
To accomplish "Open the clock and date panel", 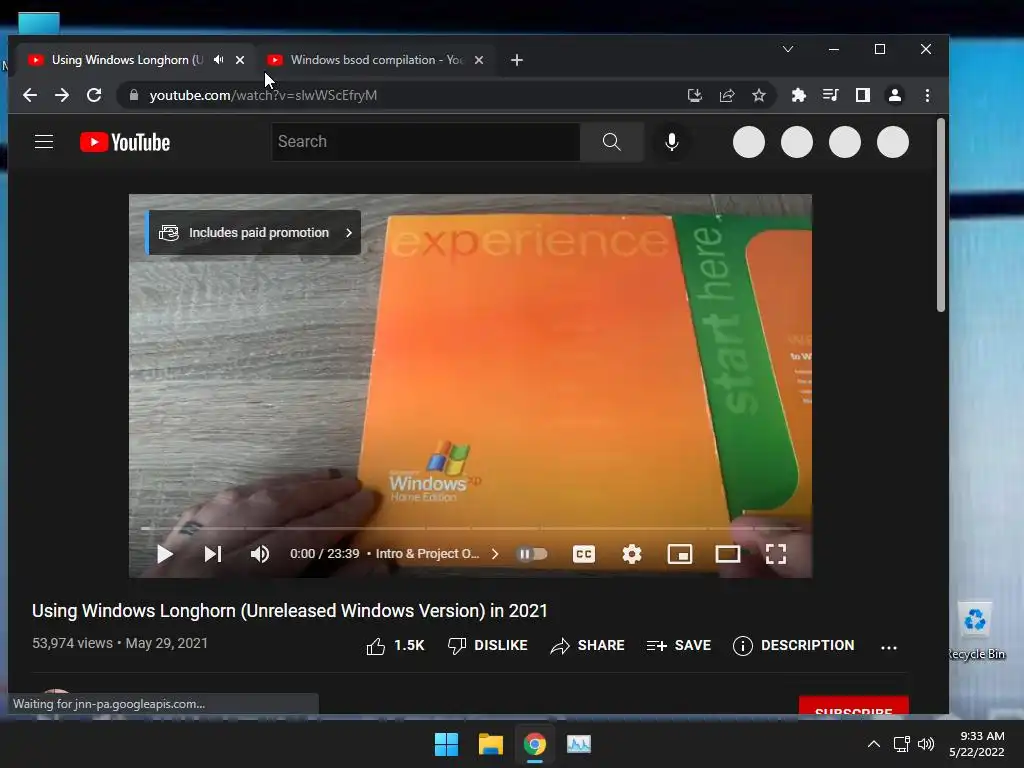I will [977, 744].
